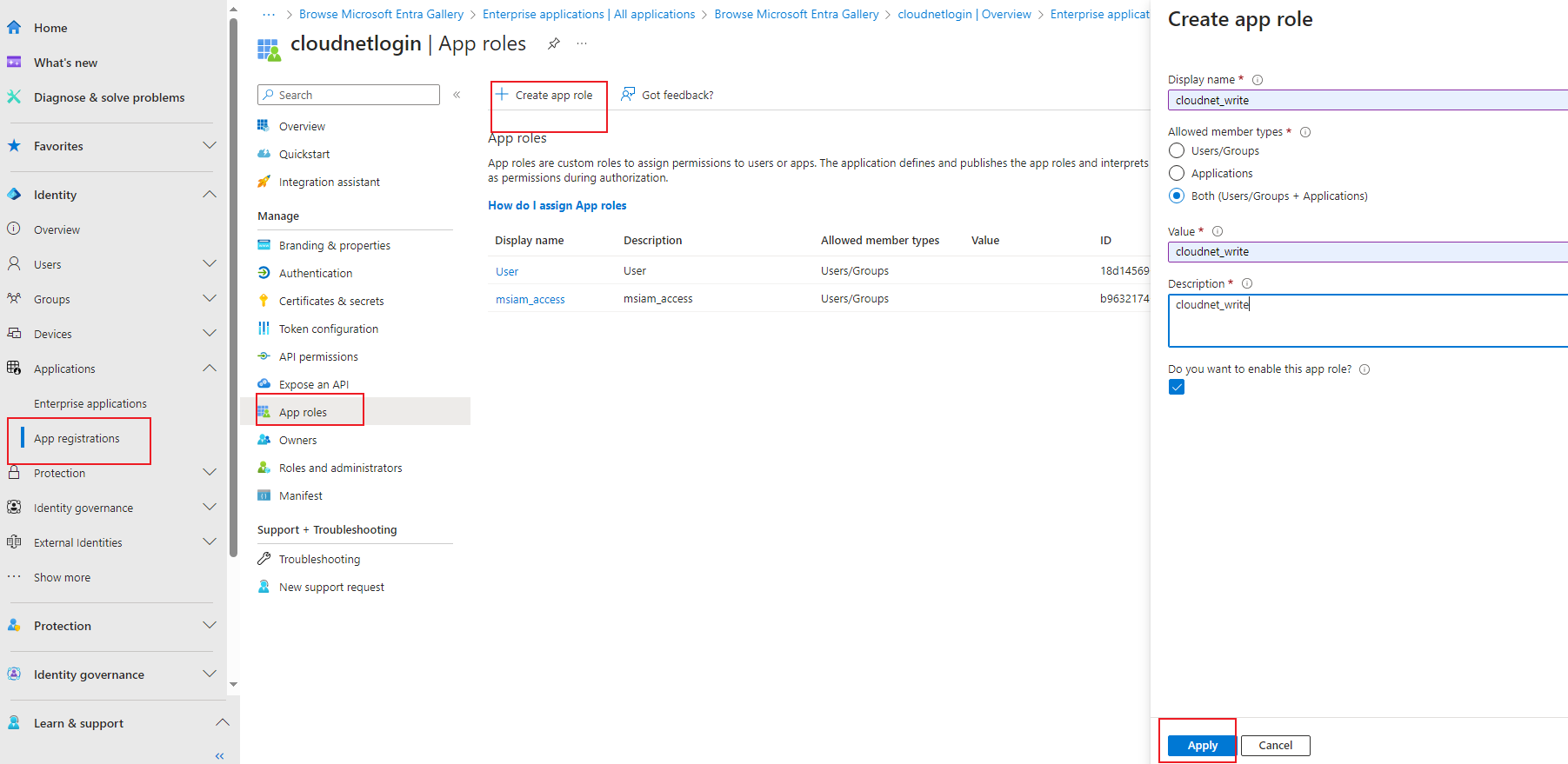Focus the Value input field
The height and width of the screenshot is (764, 1568).
click(x=1368, y=252)
